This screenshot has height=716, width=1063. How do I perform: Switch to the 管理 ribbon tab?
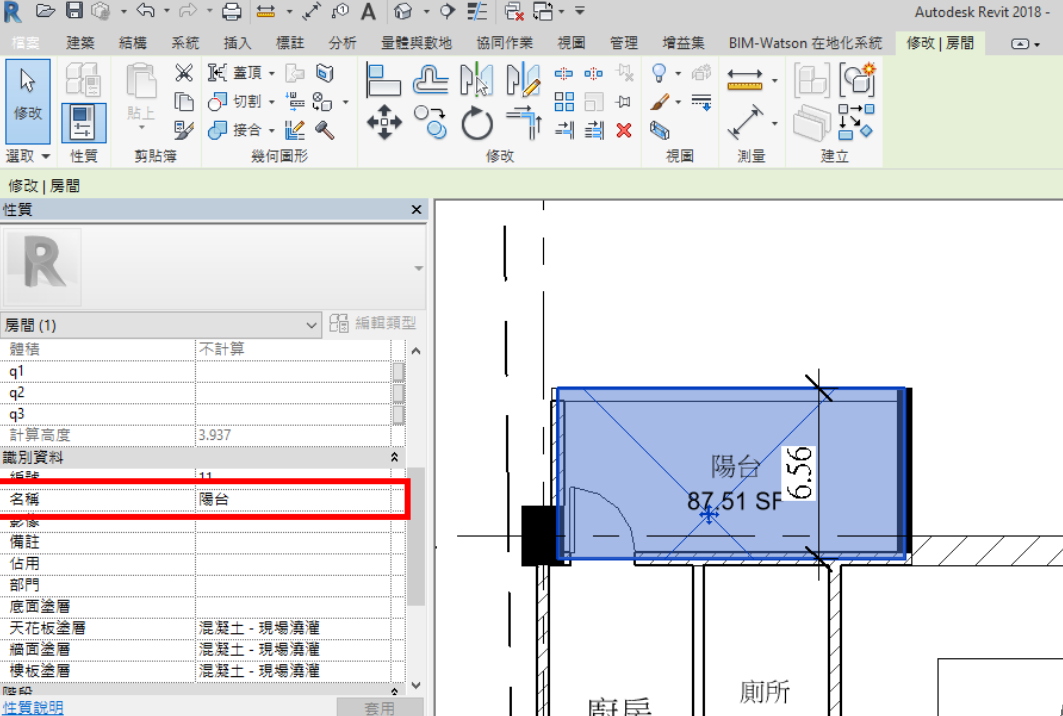[x=623, y=43]
